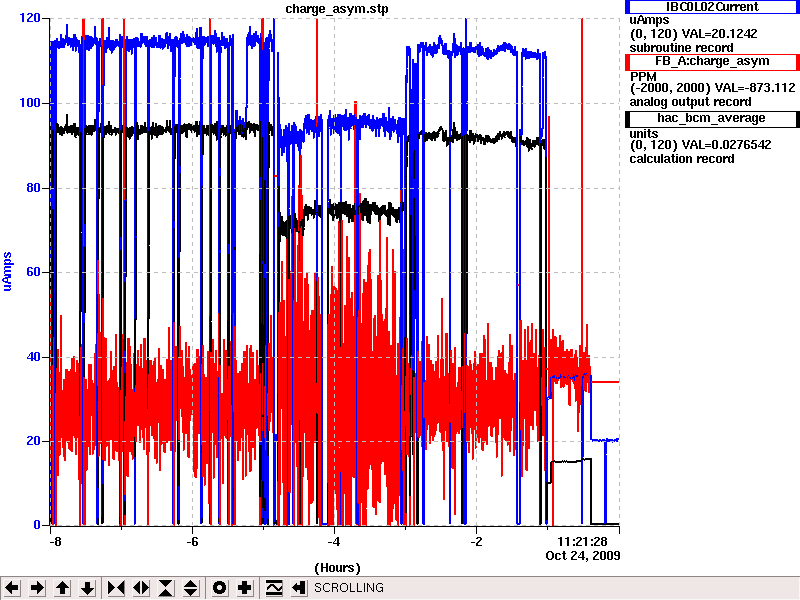Click the PPM units label
Image resolution: width=800 pixels, height=600 pixels.
coord(643,77)
